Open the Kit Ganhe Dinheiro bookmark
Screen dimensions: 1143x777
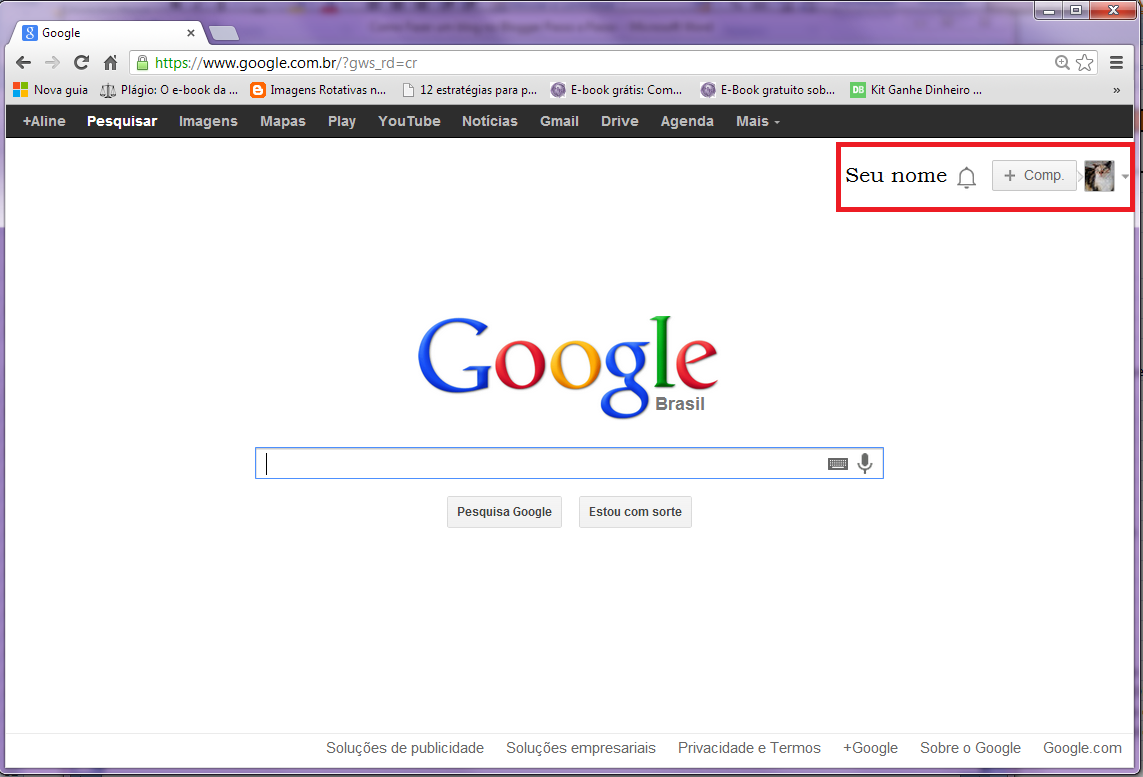point(916,90)
